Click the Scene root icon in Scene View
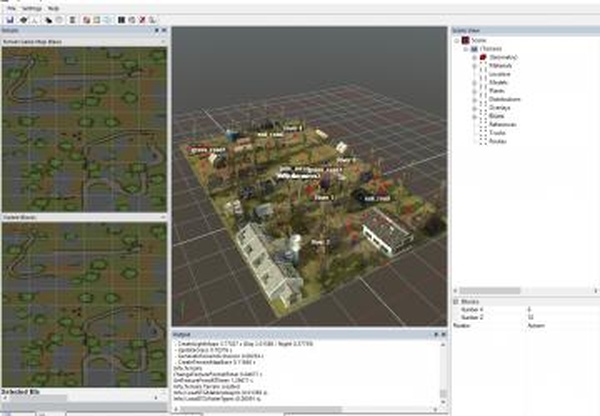600x416 pixels. (x=466, y=39)
